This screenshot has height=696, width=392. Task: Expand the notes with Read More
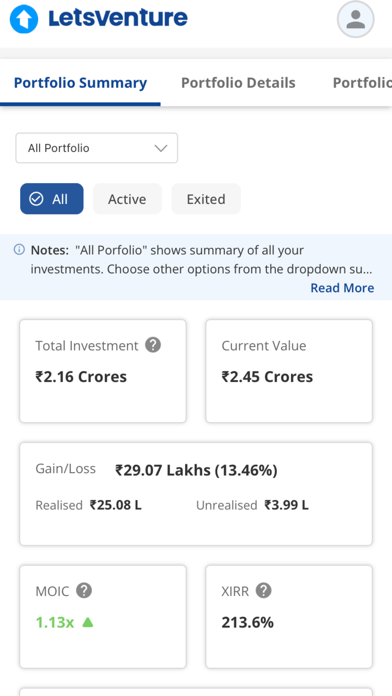pos(342,288)
